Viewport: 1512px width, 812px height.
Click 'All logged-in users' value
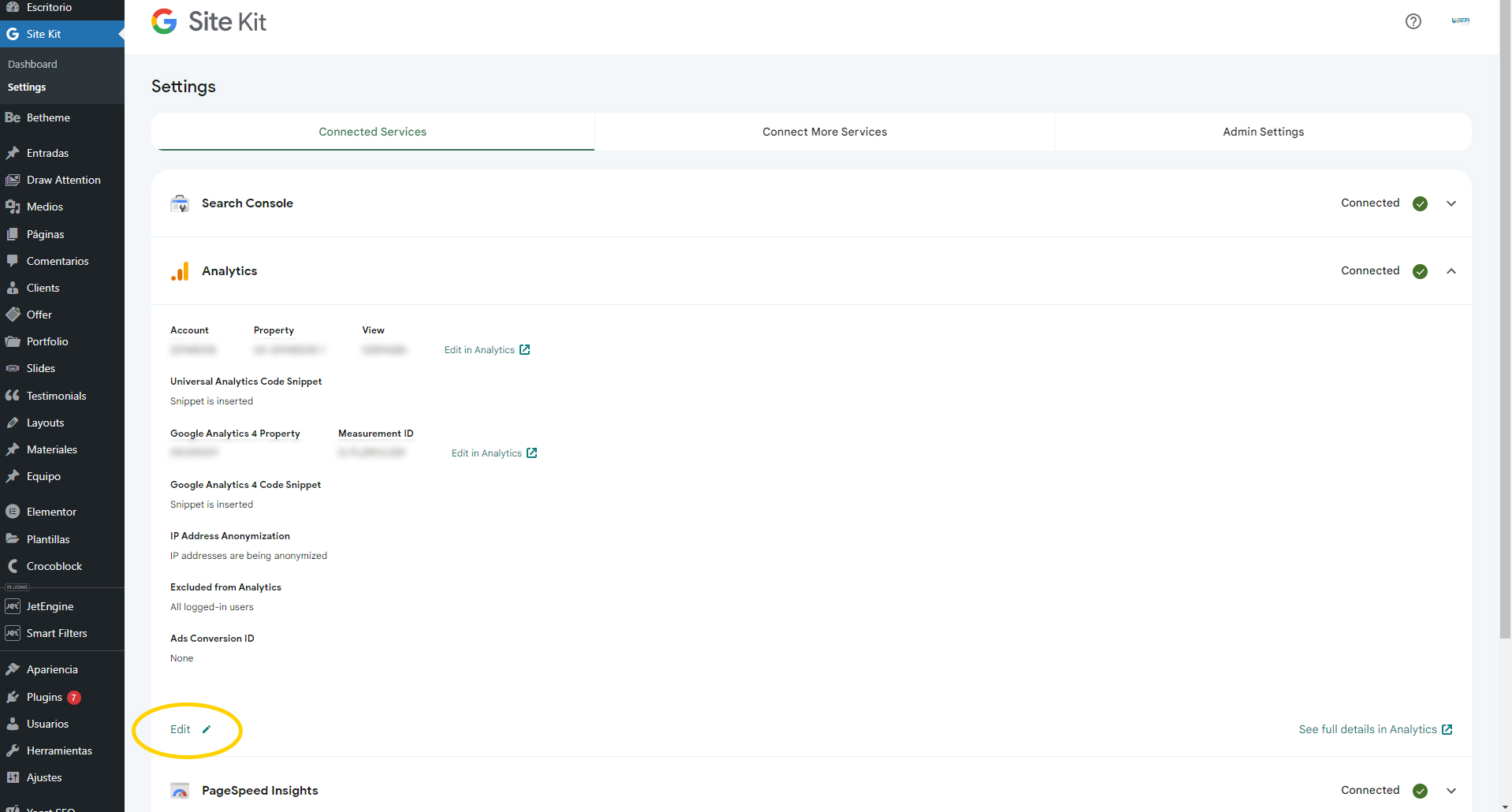pos(212,607)
